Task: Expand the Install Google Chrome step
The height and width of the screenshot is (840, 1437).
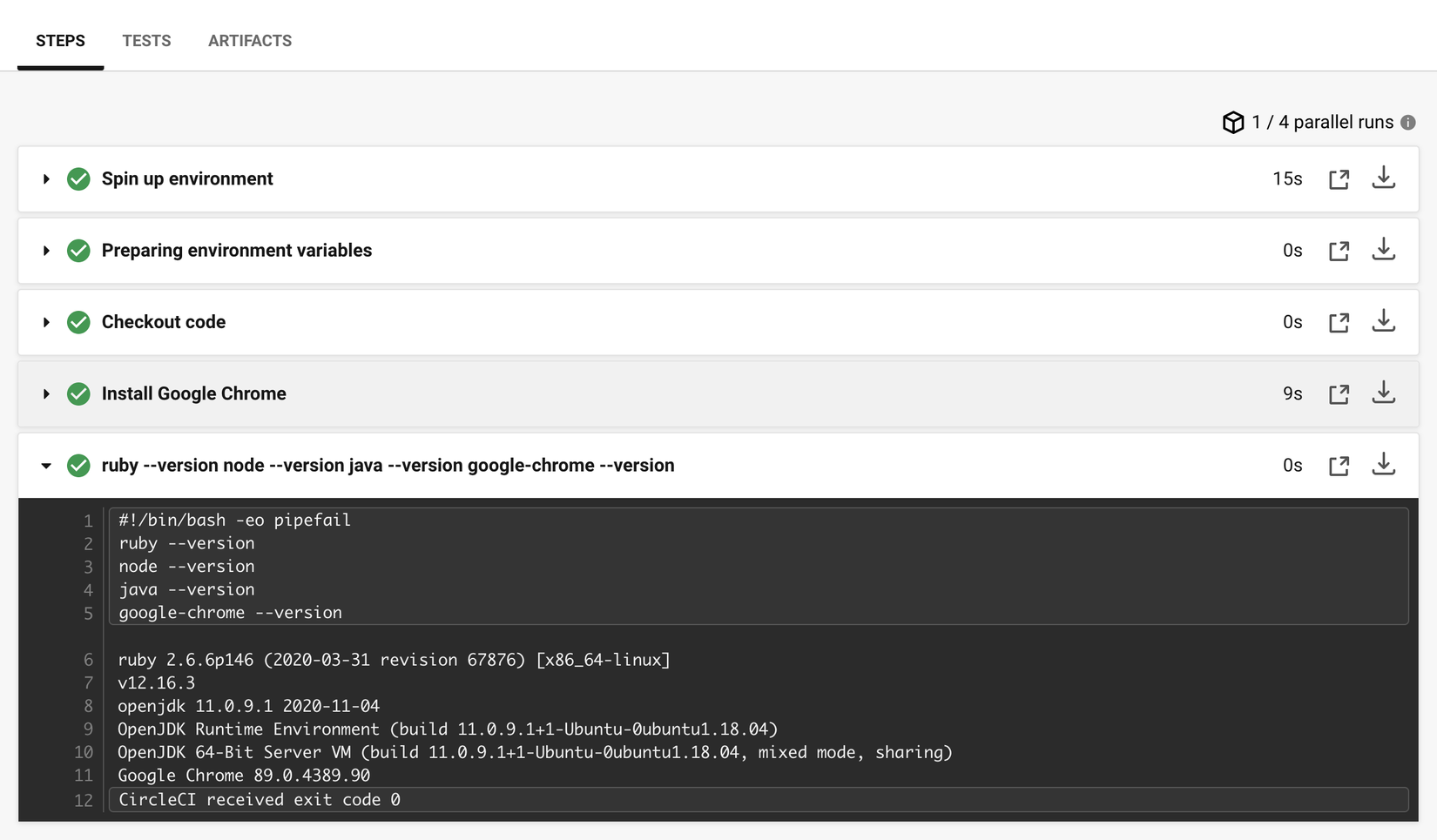Action: pyautogui.click(x=46, y=394)
